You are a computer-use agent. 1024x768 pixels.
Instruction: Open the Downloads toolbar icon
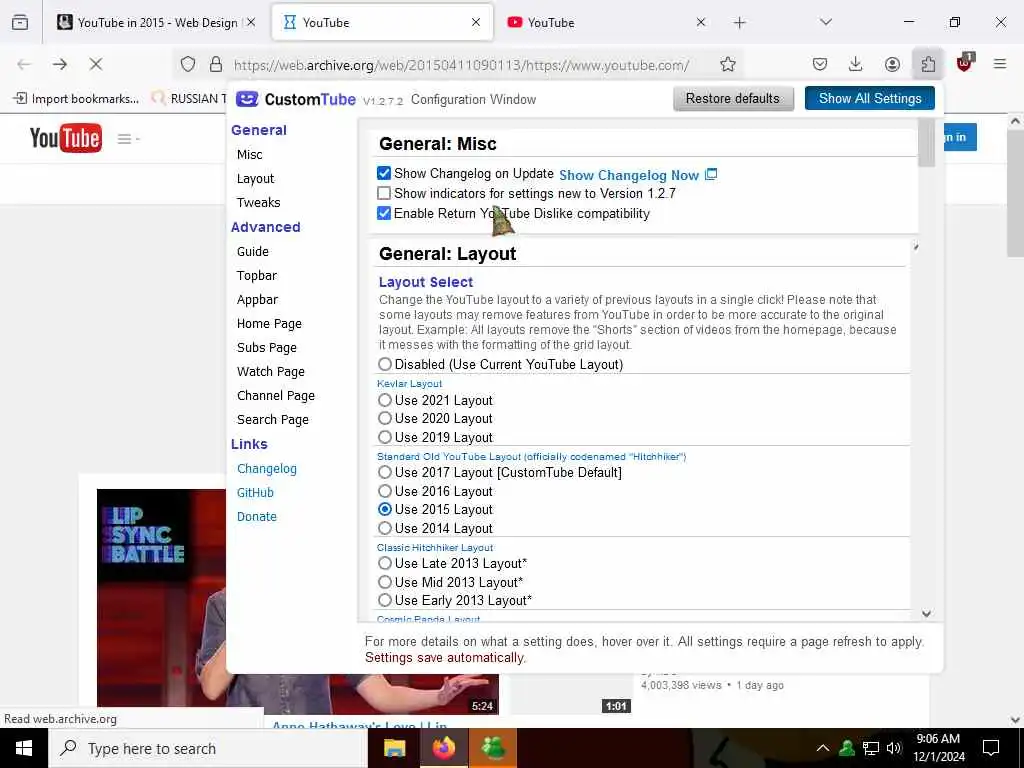(856, 64)
